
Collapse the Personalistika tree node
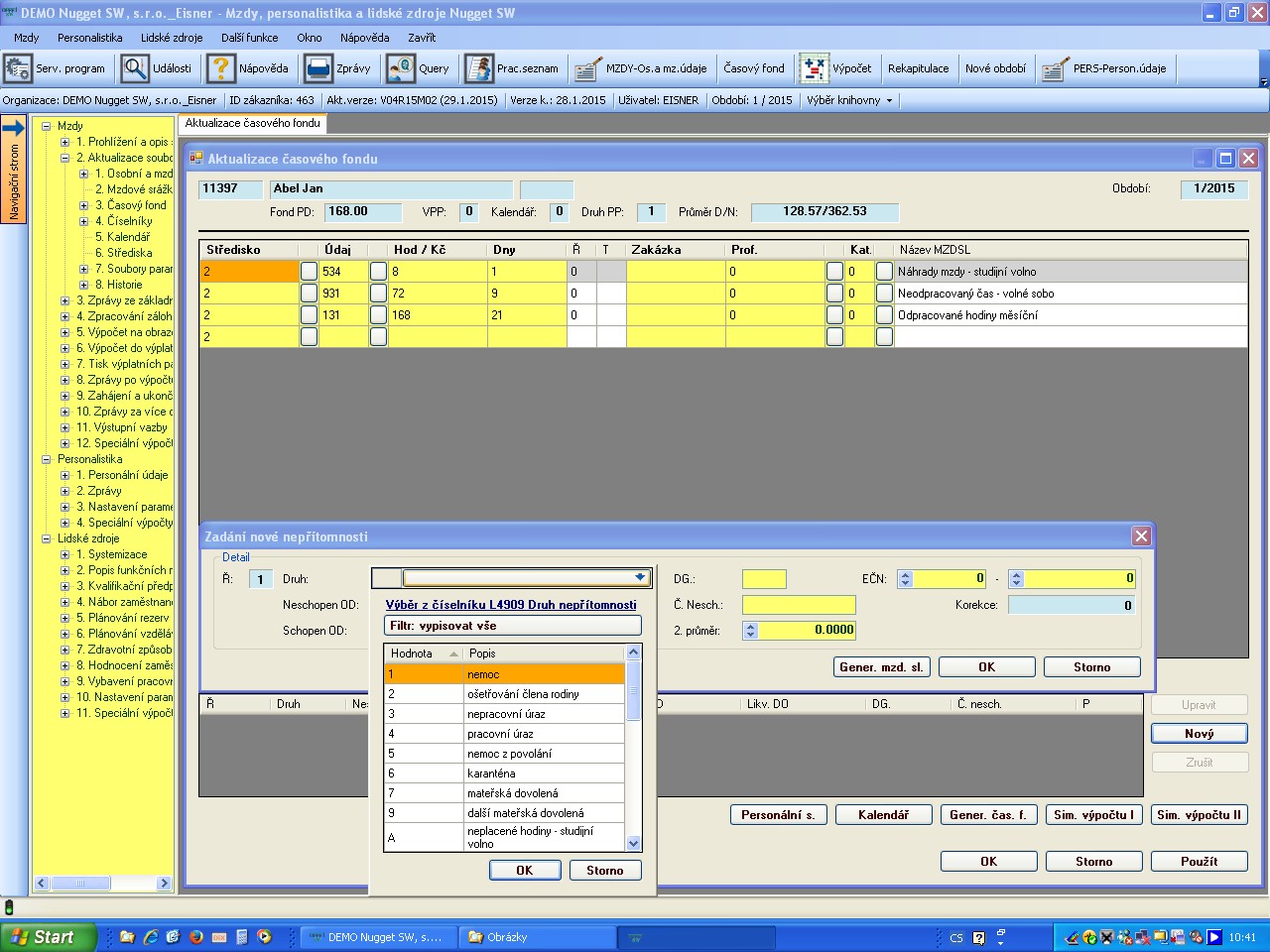[x=46, y=459]
